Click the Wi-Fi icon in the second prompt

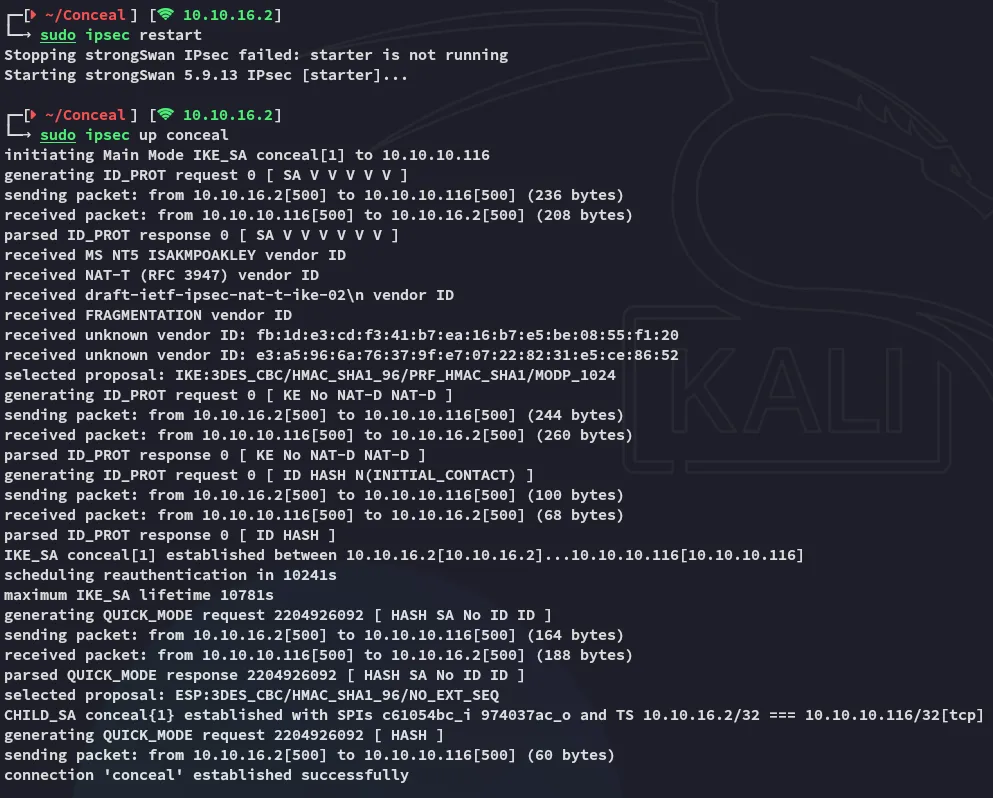pos(165,115)
